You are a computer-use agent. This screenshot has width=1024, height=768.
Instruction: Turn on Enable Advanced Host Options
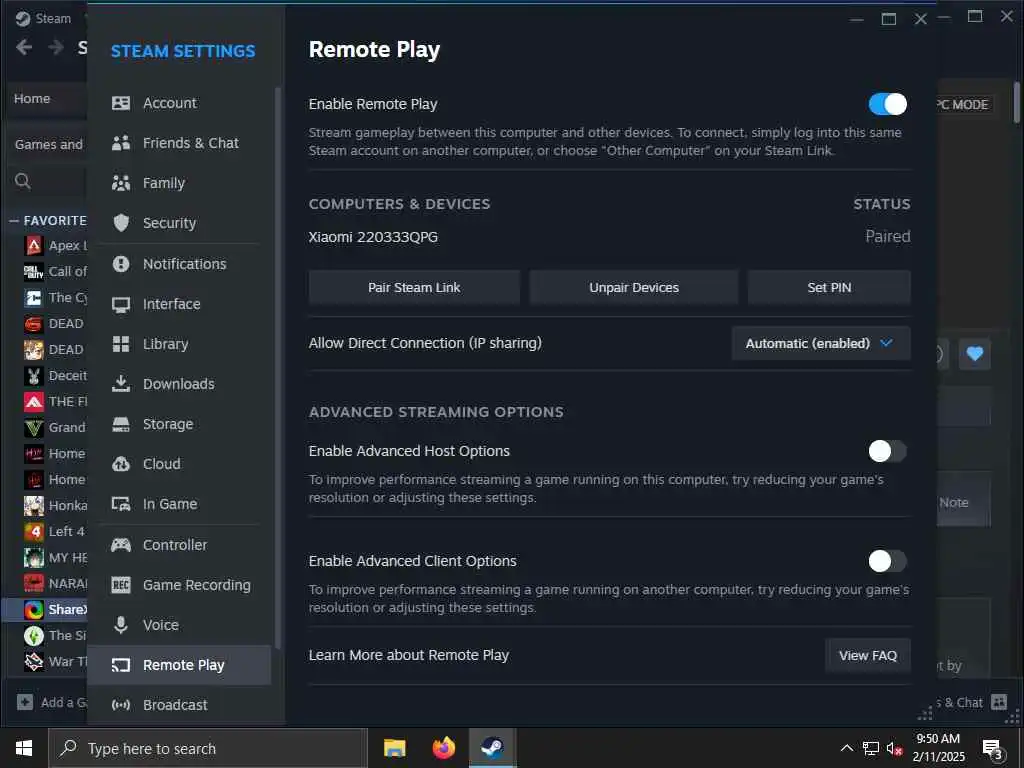point(887,451)
